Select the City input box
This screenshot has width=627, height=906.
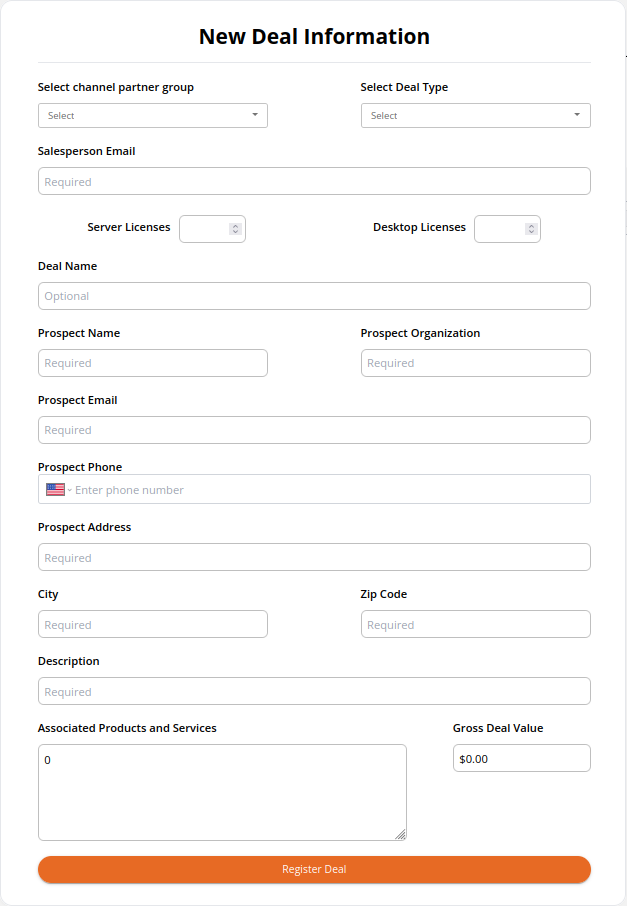pyautogui.click(x=153, y=624)
